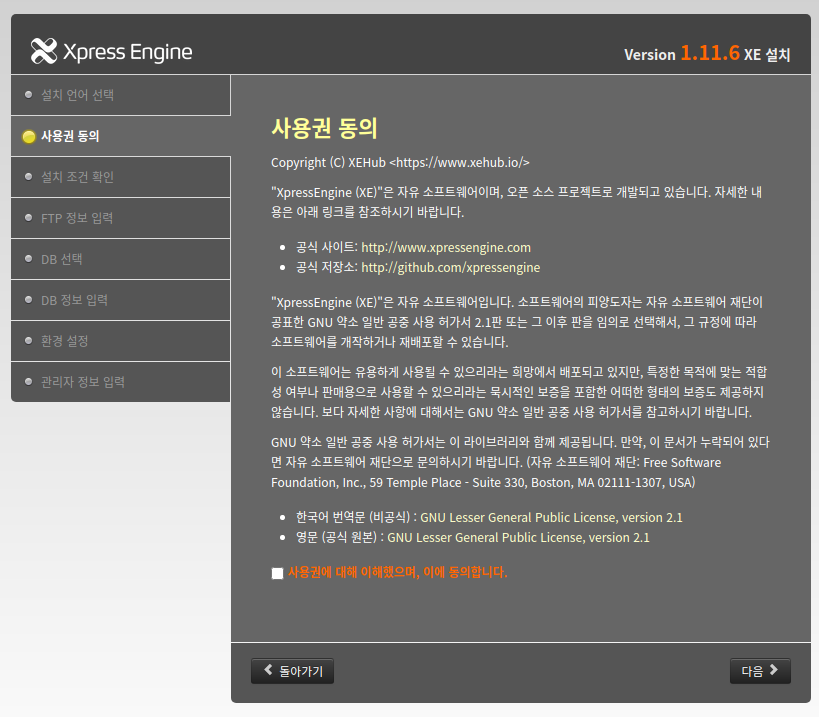Image resolution: width=819 pixels, height=717 pixels.
Task: Click the 사용권 동의 page heading
Action: (x=324, y=128)
